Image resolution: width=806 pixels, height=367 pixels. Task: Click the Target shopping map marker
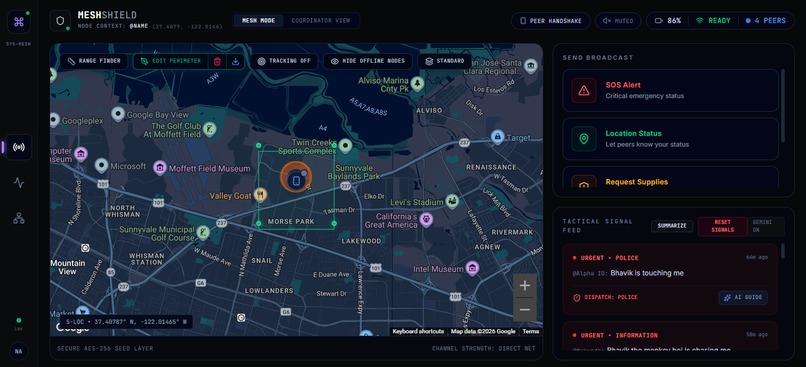(x=497, y=137)
